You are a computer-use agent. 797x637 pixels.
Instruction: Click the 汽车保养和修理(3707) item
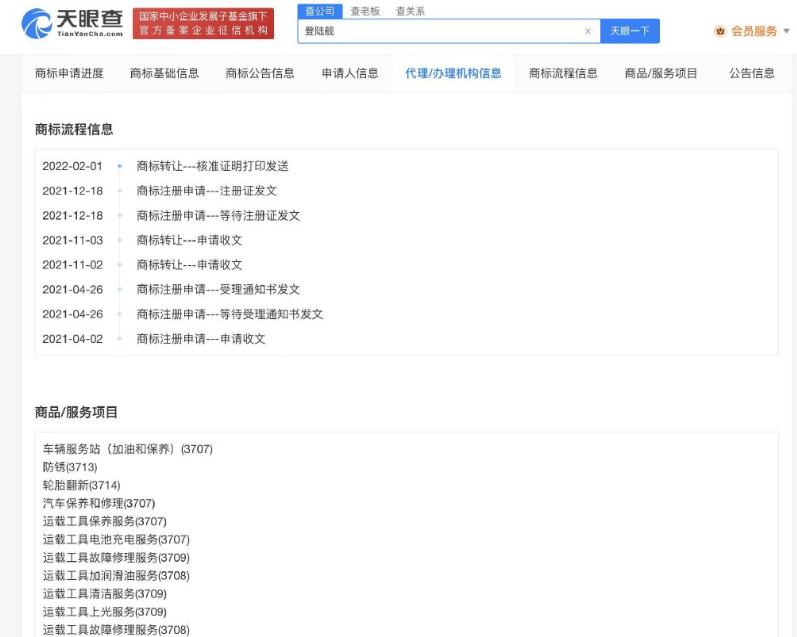(99, 503)
